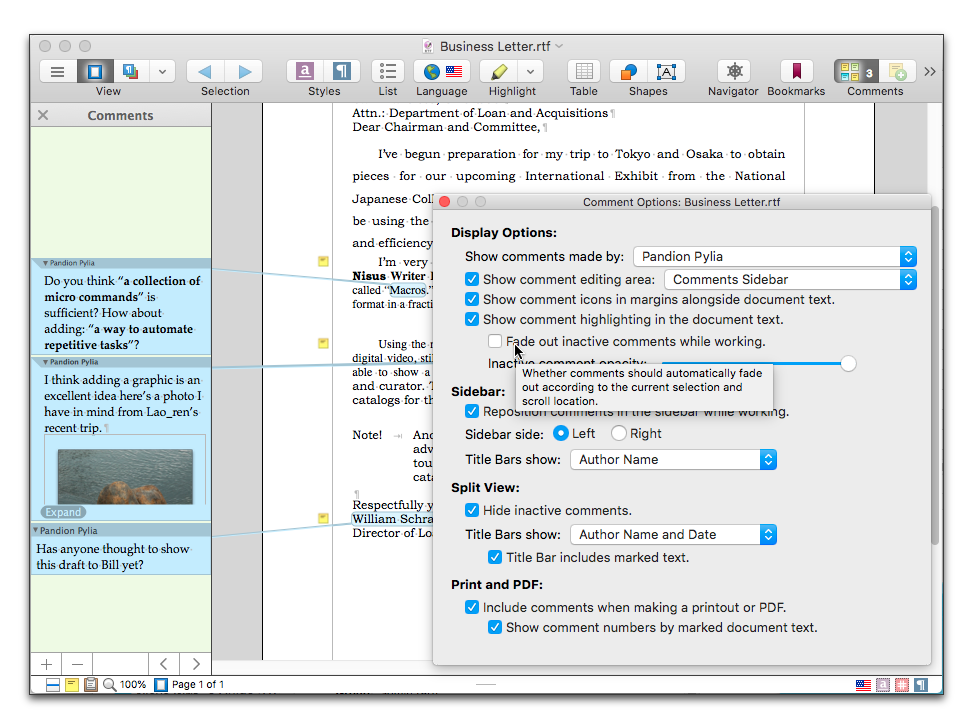Click Comment Options dialog scrollbar
The height and width of the screenshot is (727, 973).
935,376
